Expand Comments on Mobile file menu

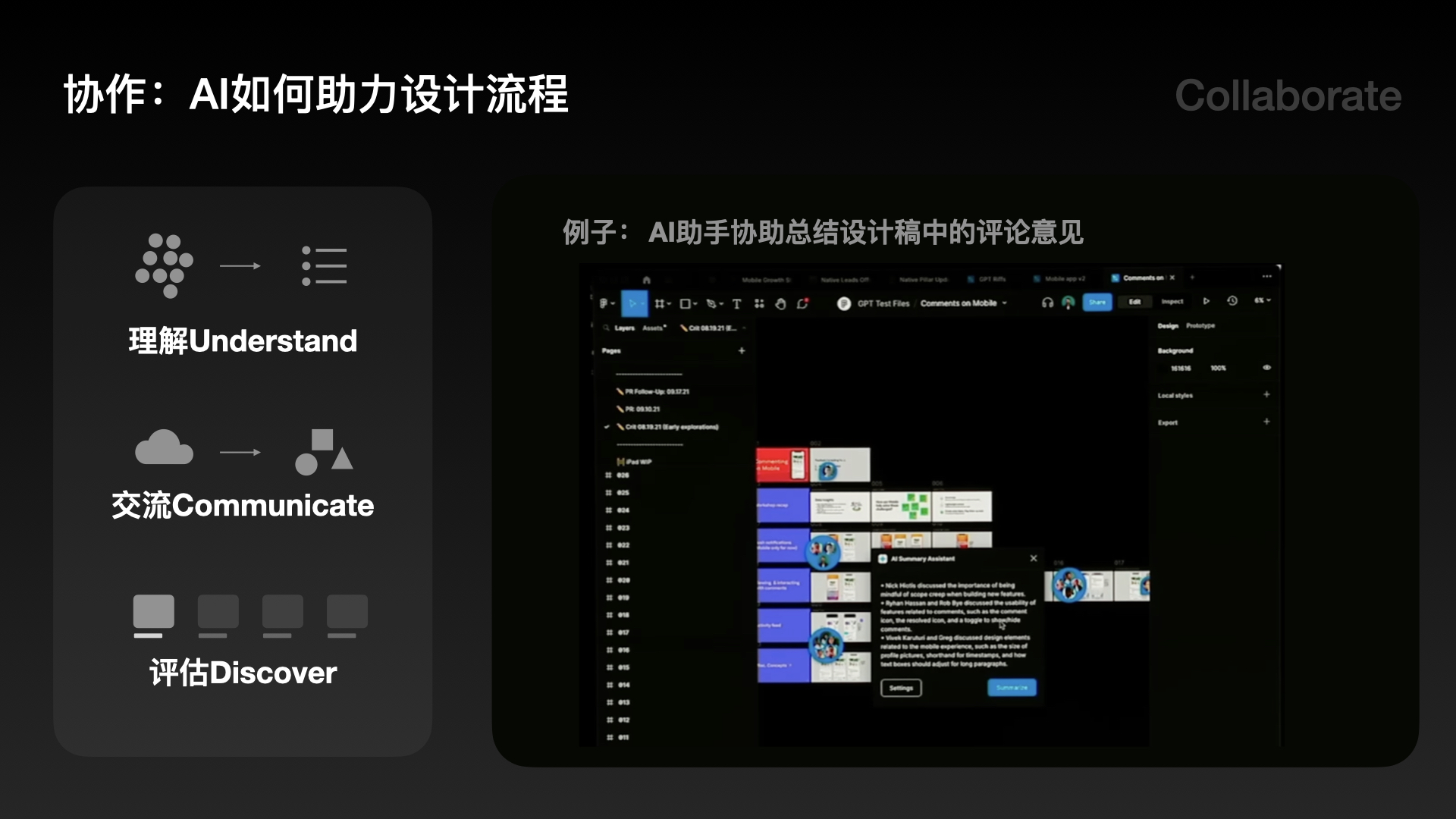click(x=1005, y=303)
